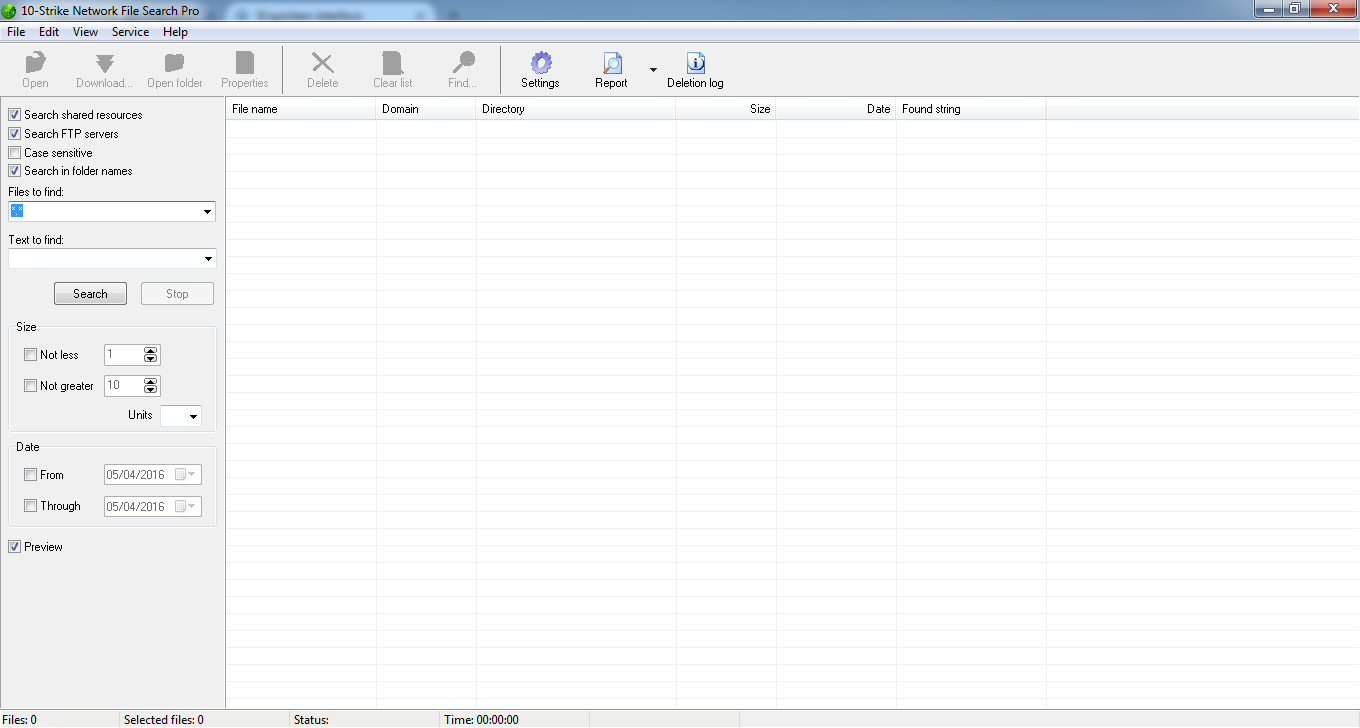The width and height of the screenshot is (1360, 728).
Task: Click the Not less value field
Action: (x=124, y=355)
